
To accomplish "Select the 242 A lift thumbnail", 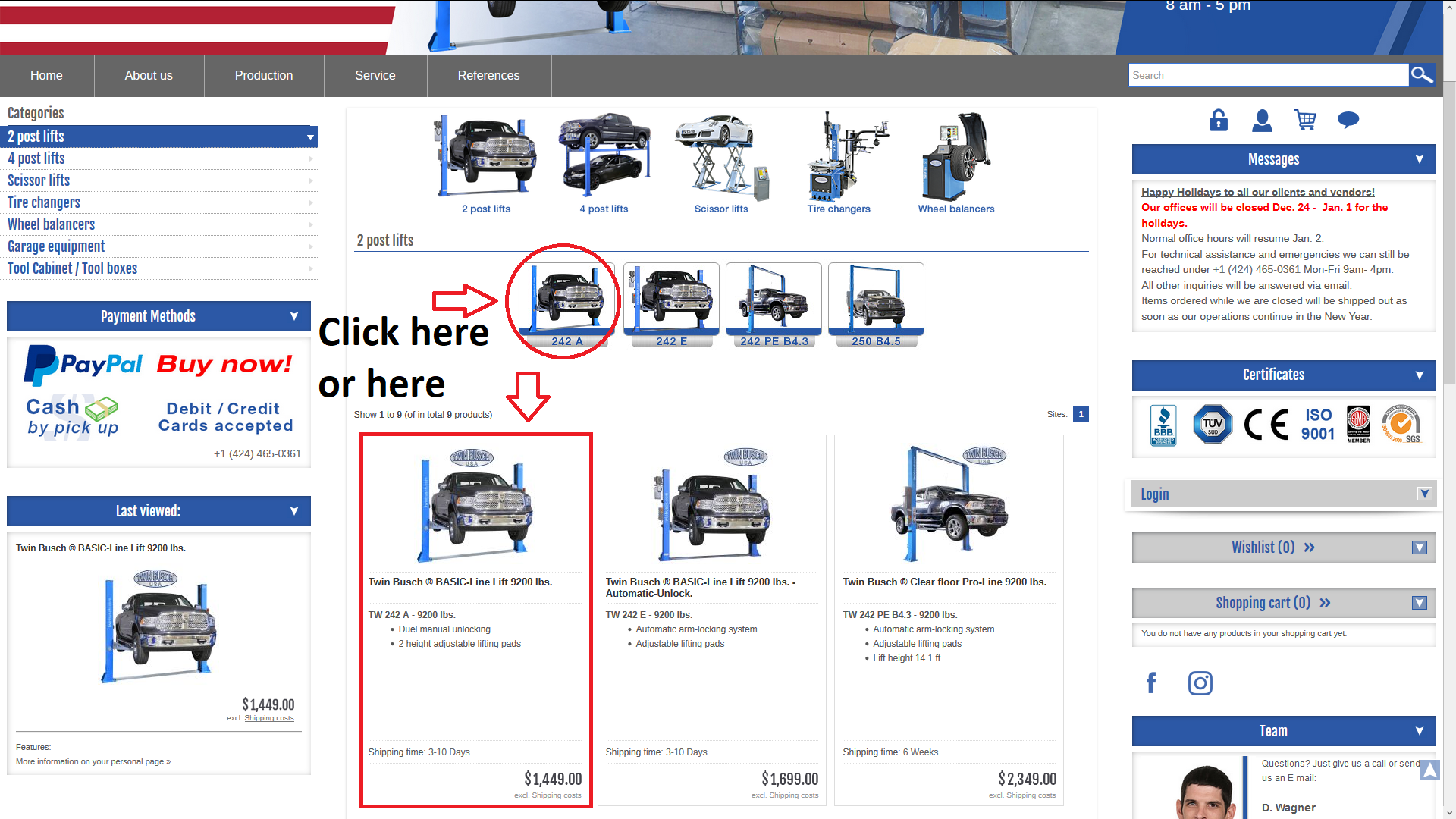I will coord(567,305).
